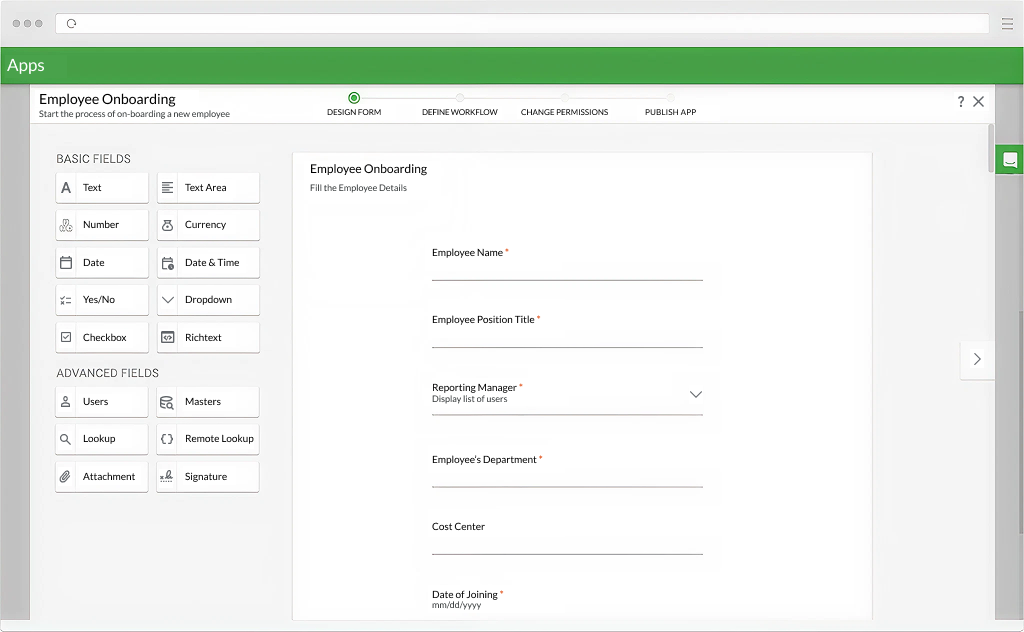The height and width of the screenshot is (632, 1024).
Task: Select the Employee Onboarding form title
Action: (x=368, y=169)
